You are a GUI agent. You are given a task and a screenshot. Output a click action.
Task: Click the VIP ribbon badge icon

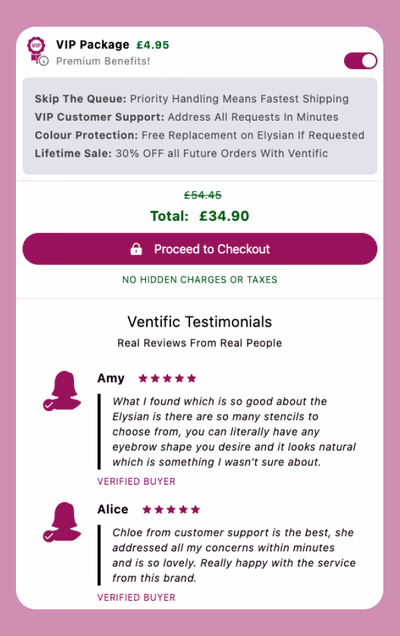pos(36,49)
